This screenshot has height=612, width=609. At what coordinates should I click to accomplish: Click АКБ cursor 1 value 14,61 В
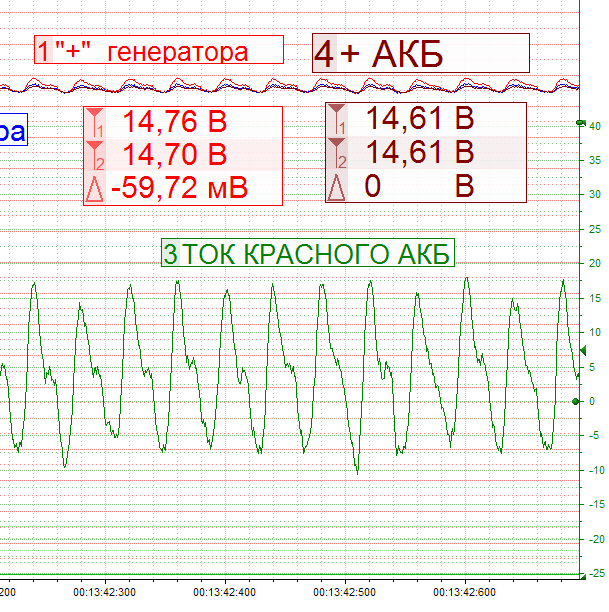point(420,118)
